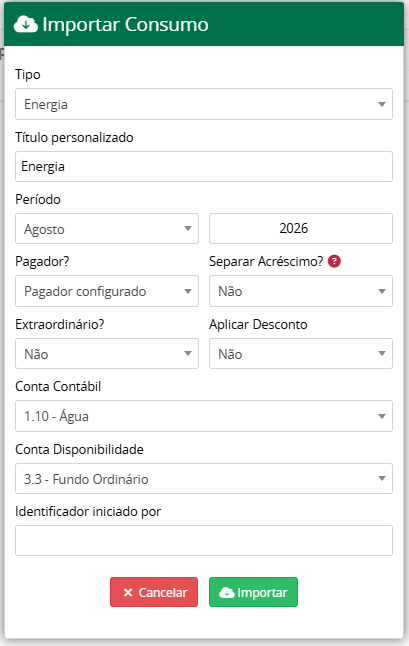The image size is (409, 646).
Task: Click the green Importar button
Action: [x=253, y=592]
